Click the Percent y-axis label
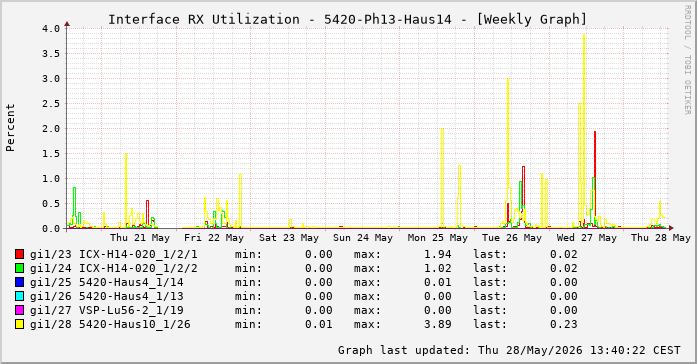 click(10, 128)
